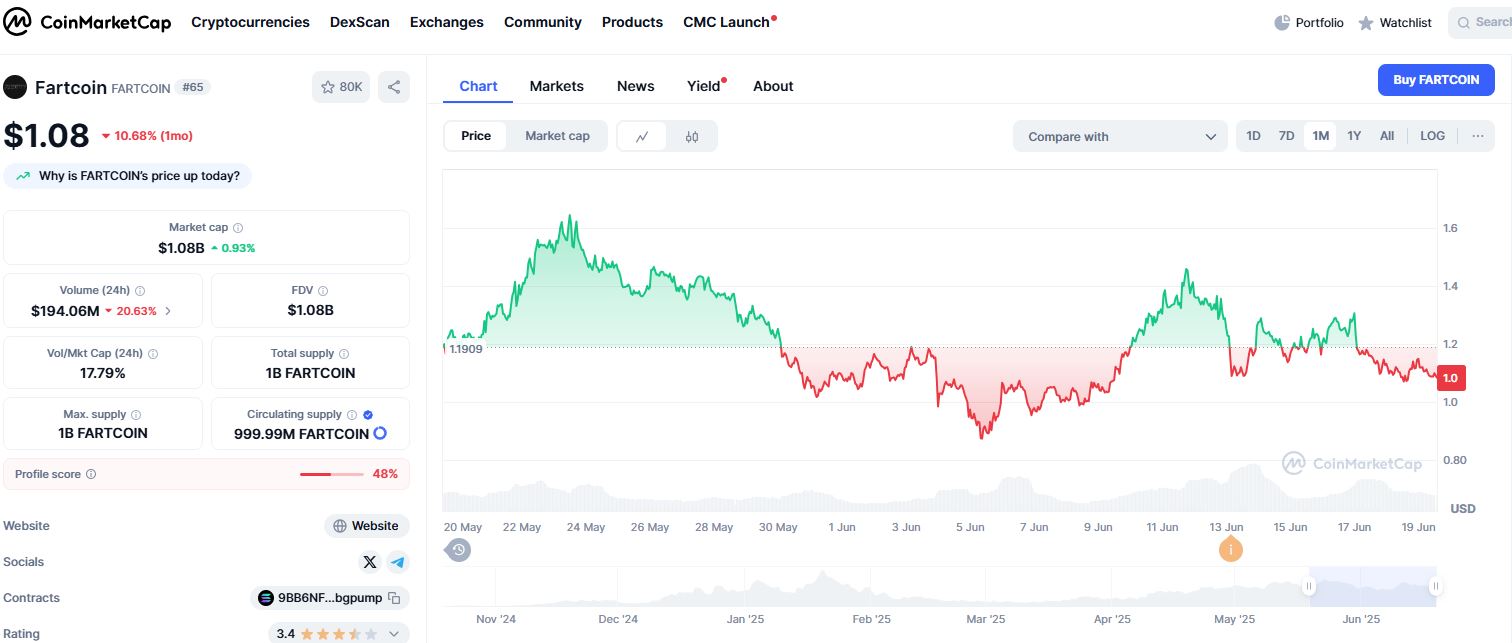Image resolution: width=1512 pixels, height=643 pixels.
Task: Switch to the Yield tab
Action: tap(704, 86)
